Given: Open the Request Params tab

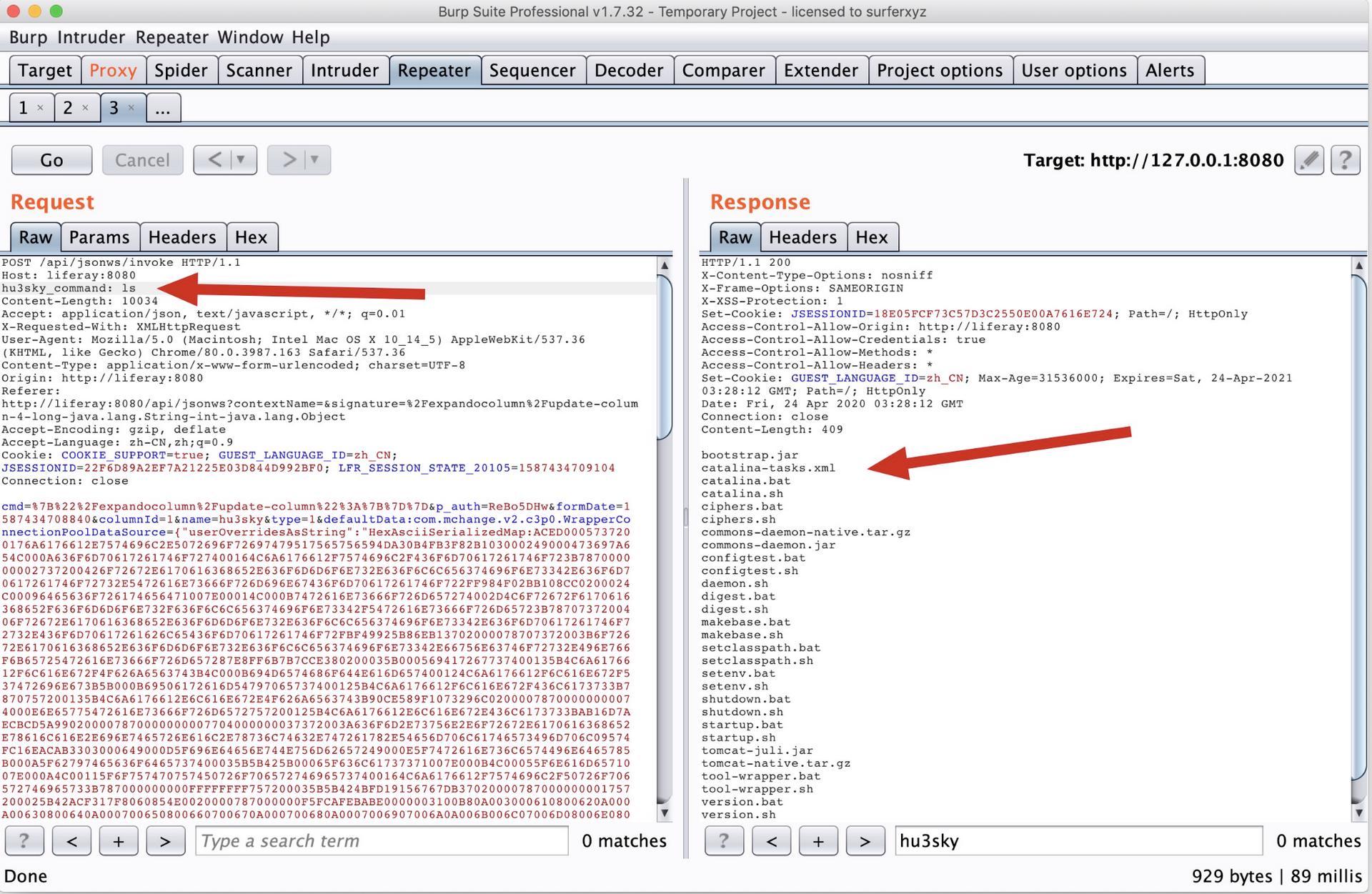Looking at the screenshot, I should point(99,237).
